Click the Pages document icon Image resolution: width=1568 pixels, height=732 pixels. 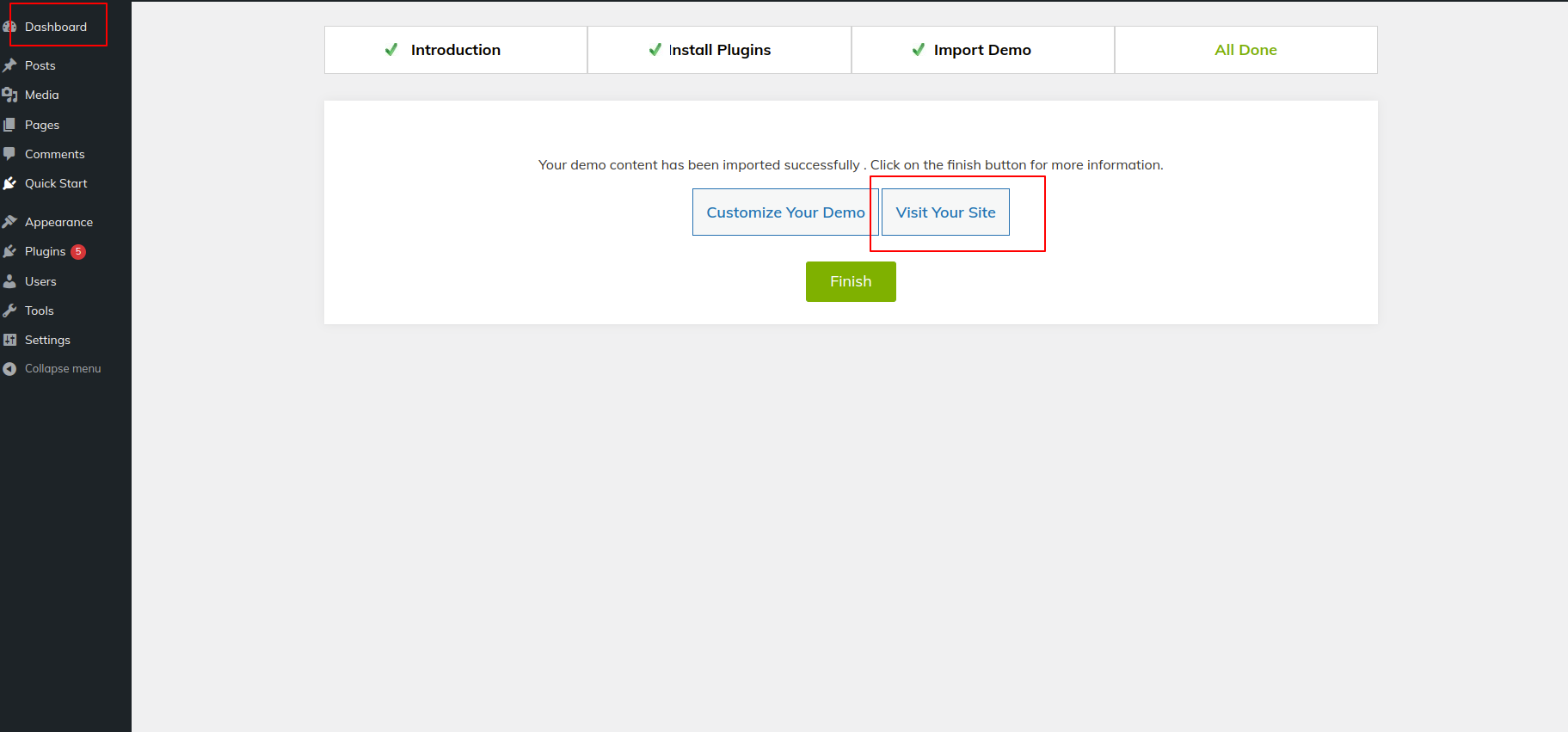[9, 125]
